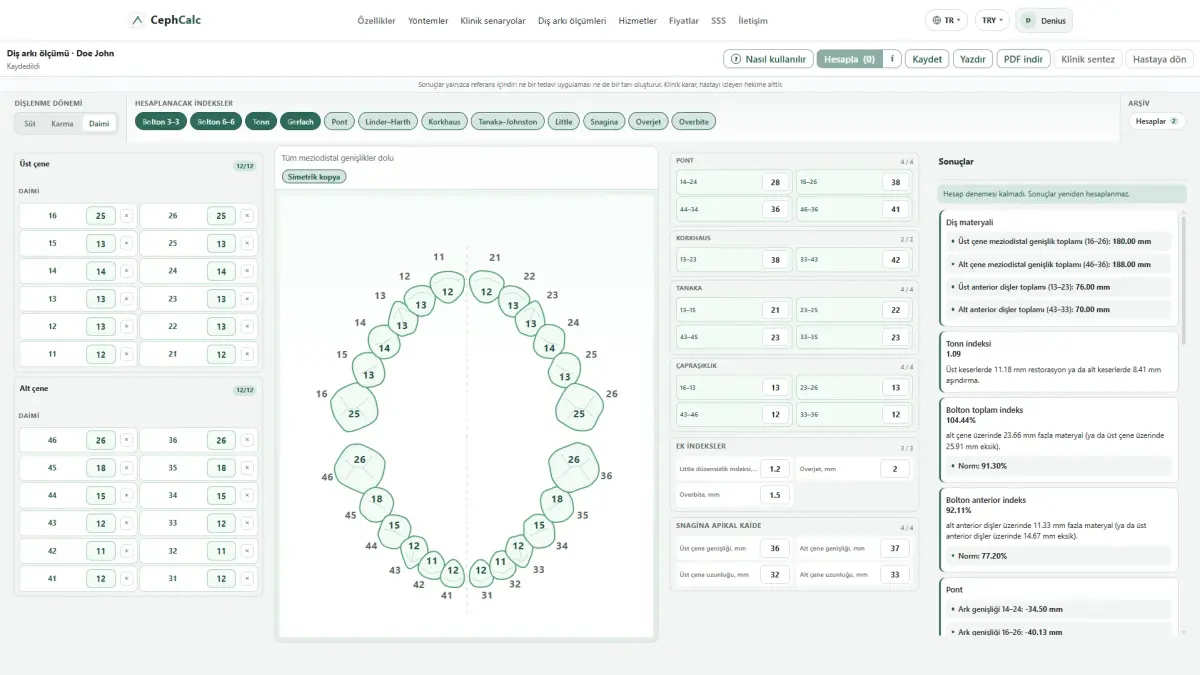Clear the tooth 33 value
The height and width of the screenshot is (675, 1200).
coord(247,523)
